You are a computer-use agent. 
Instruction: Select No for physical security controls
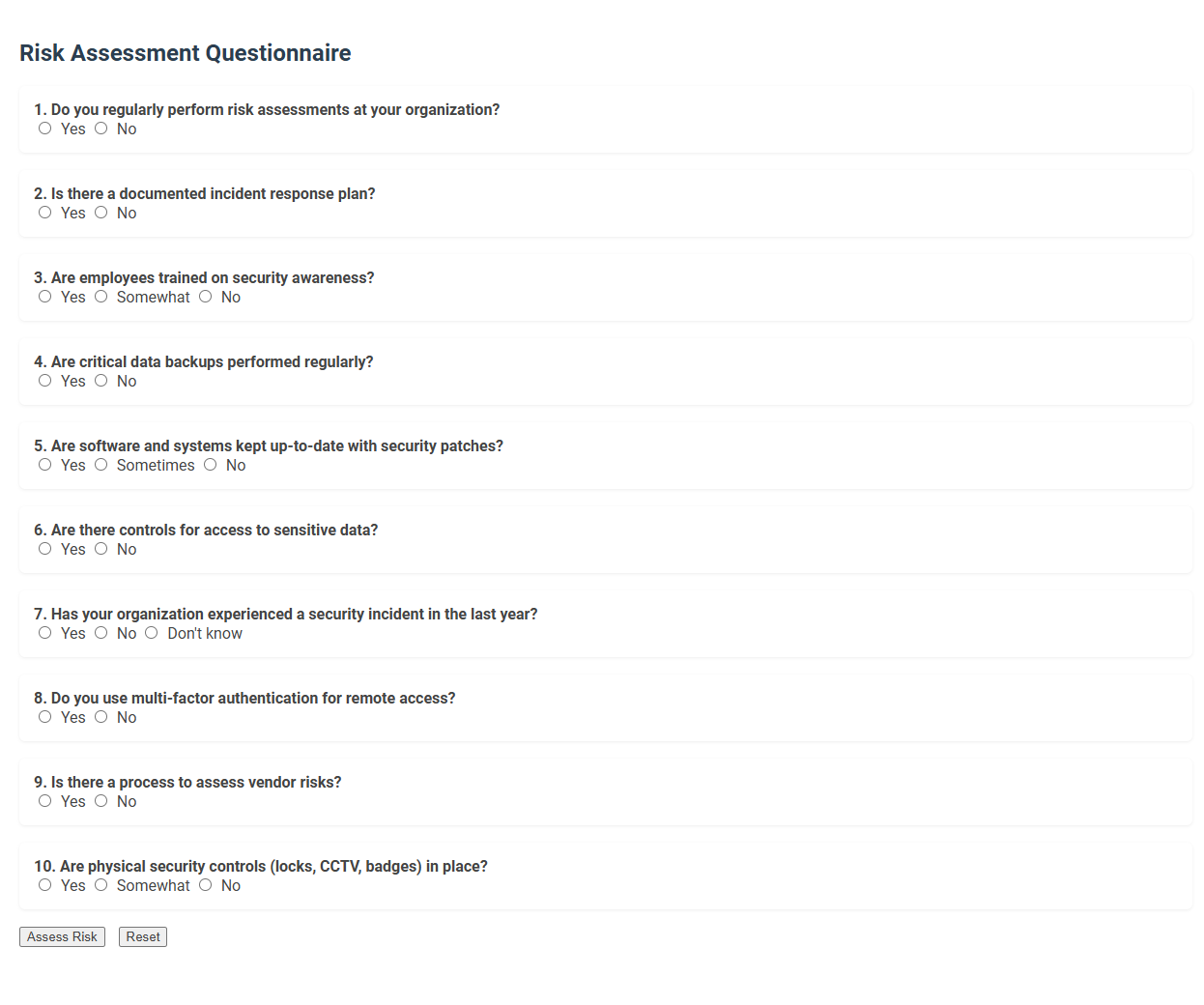(x=205, y=884)
